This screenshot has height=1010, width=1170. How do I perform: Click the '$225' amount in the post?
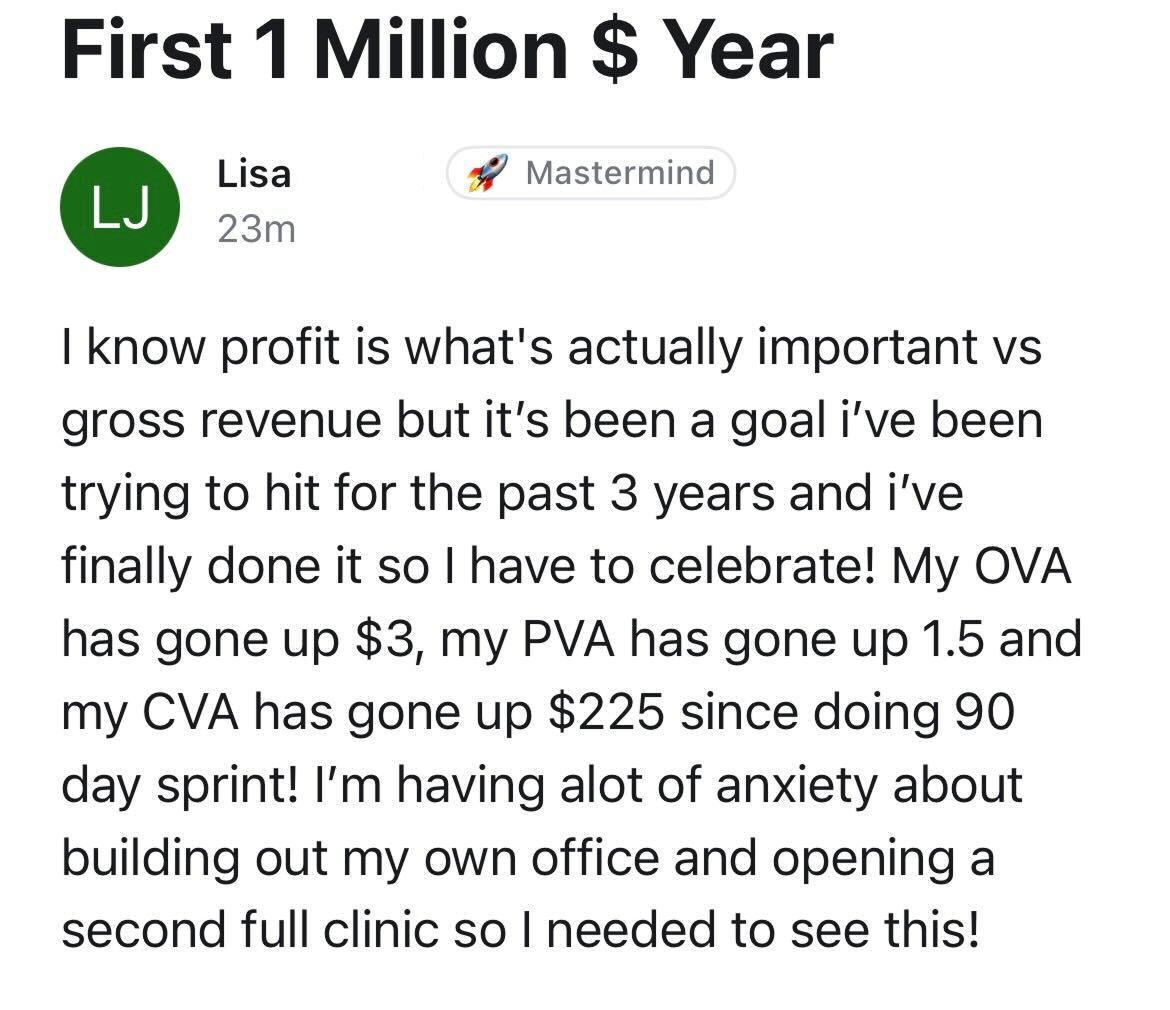(x=606, y=712)
